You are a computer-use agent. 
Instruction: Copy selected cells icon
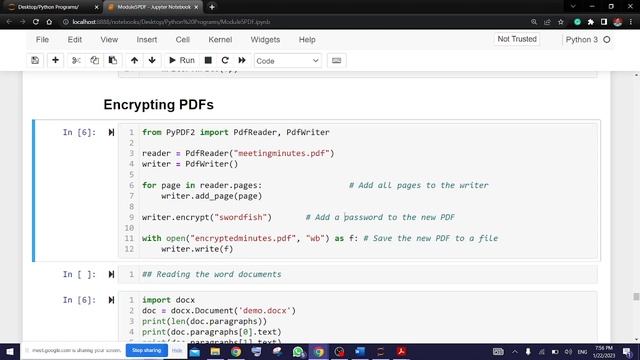click(94, 60)
